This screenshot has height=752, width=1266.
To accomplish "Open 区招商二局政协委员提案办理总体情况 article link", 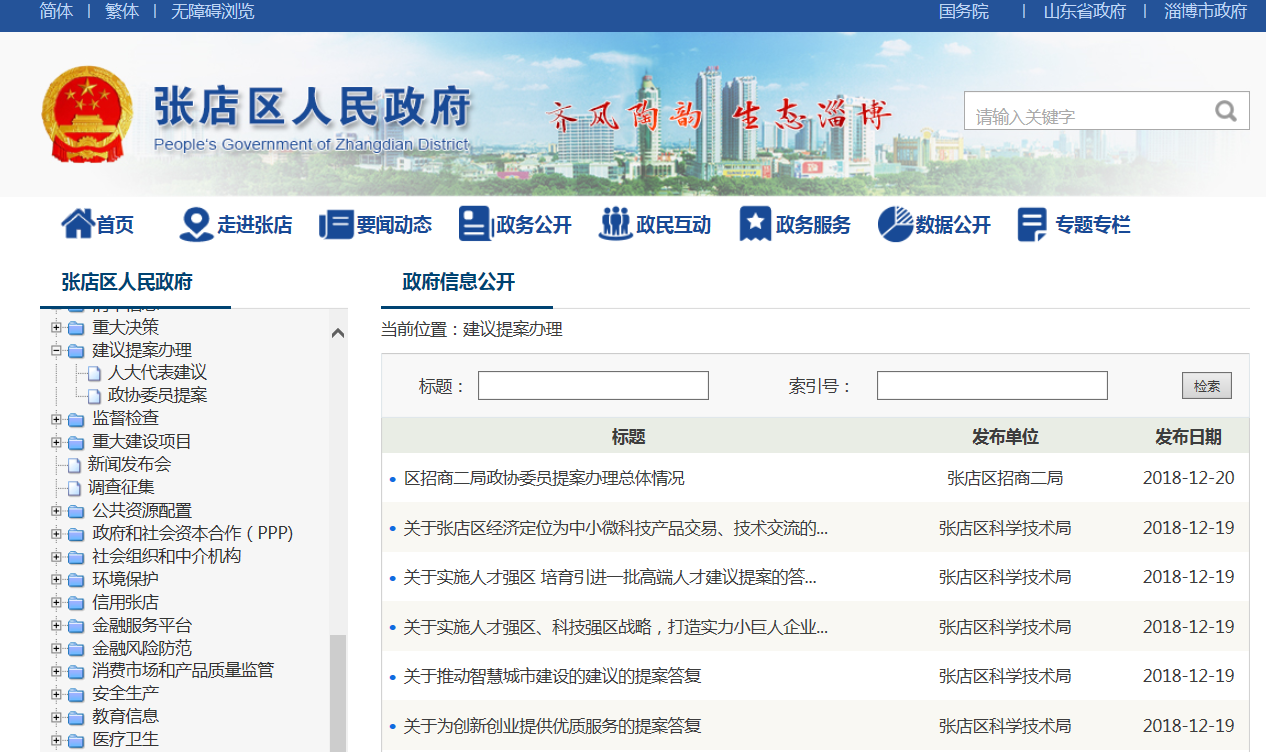I will coord(543,478).
